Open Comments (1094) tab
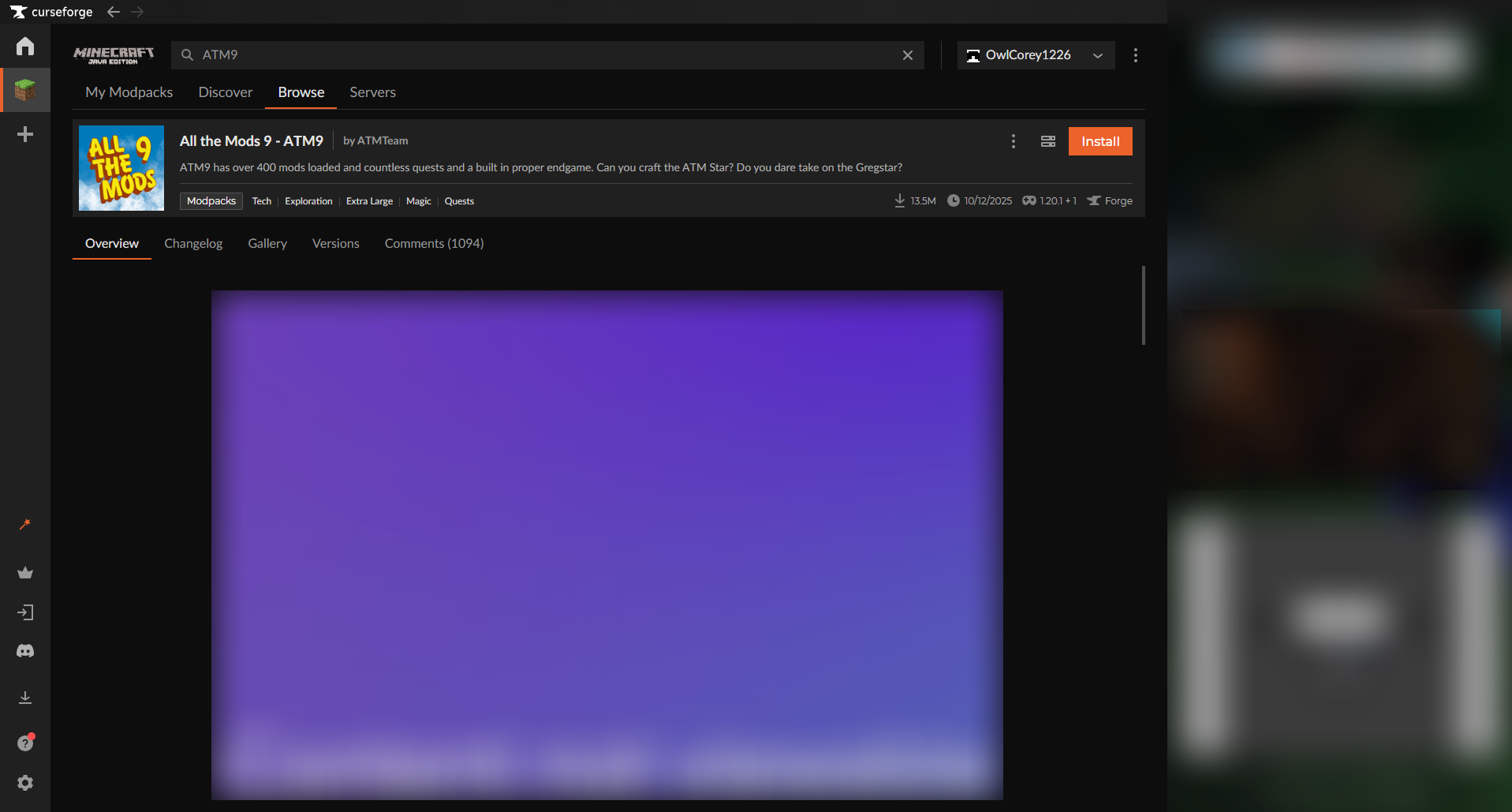This screenshot has height=812, width=1512. [x=435, y=243]
